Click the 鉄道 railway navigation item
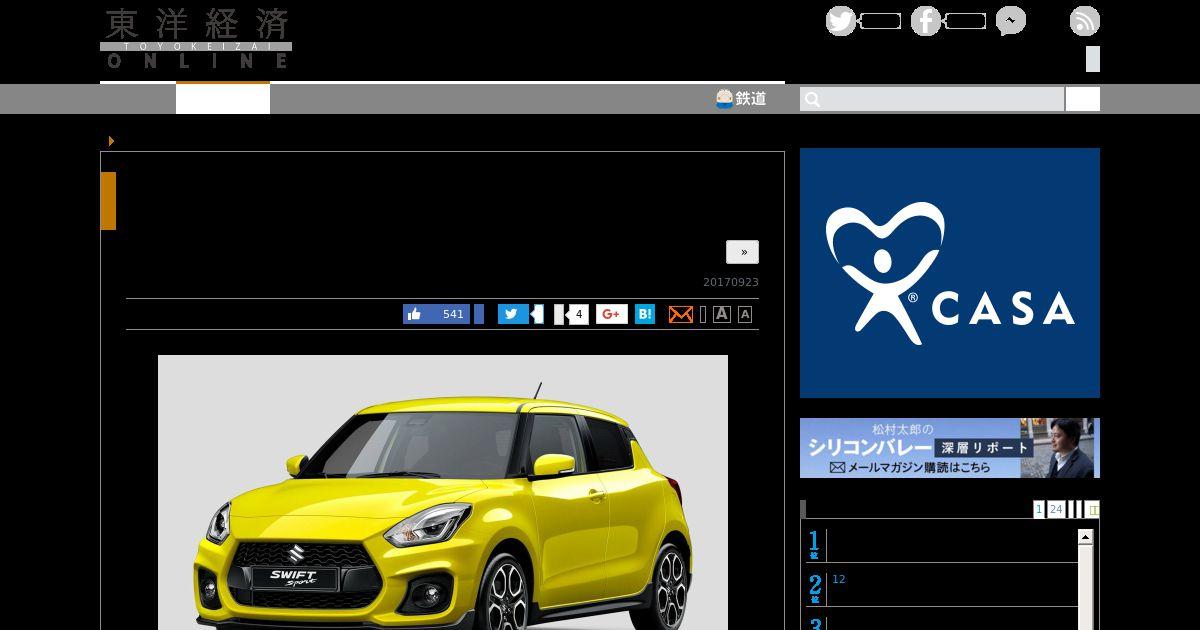The height and width of the screenshot is (630, 1200). [741, 98]
